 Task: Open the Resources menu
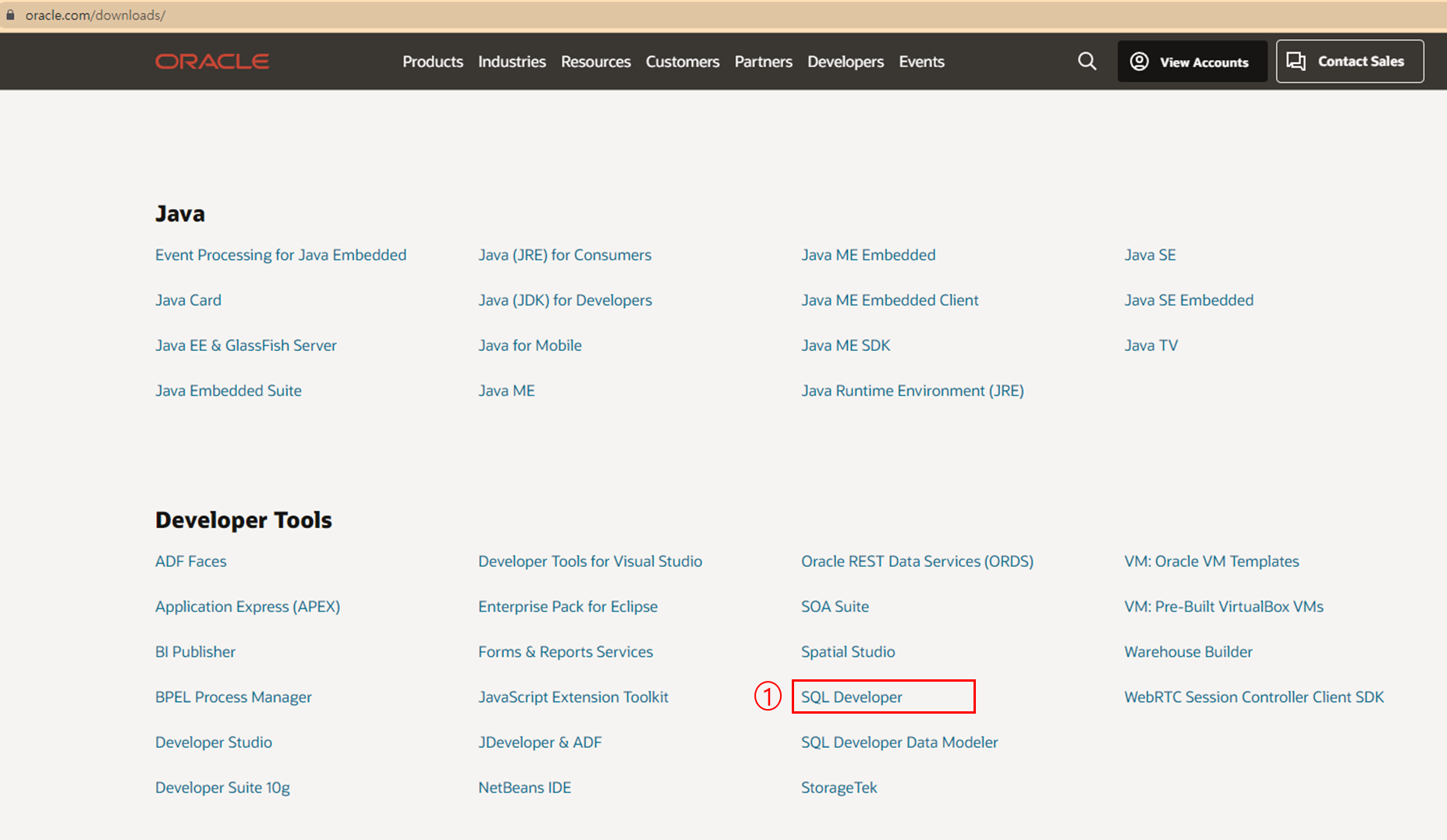click(x=596, y=62)
